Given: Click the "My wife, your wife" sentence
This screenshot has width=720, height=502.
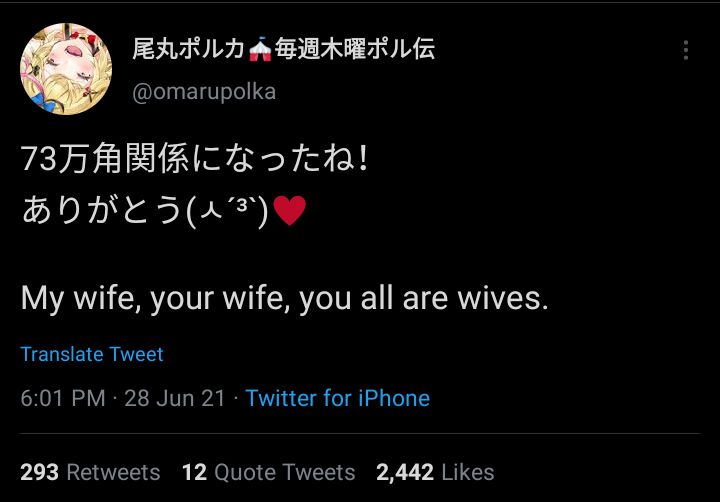Looking at the screenshot, I should coord(284,298).
